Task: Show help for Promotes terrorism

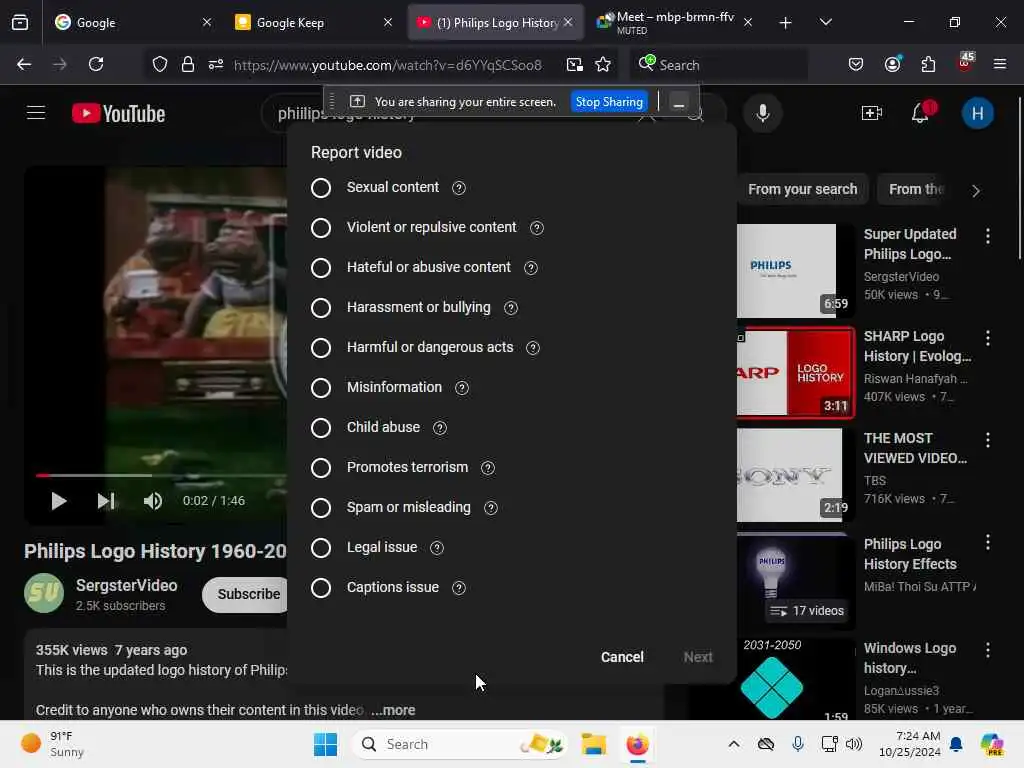Action: pyautogui.click(x=488, y=468)
